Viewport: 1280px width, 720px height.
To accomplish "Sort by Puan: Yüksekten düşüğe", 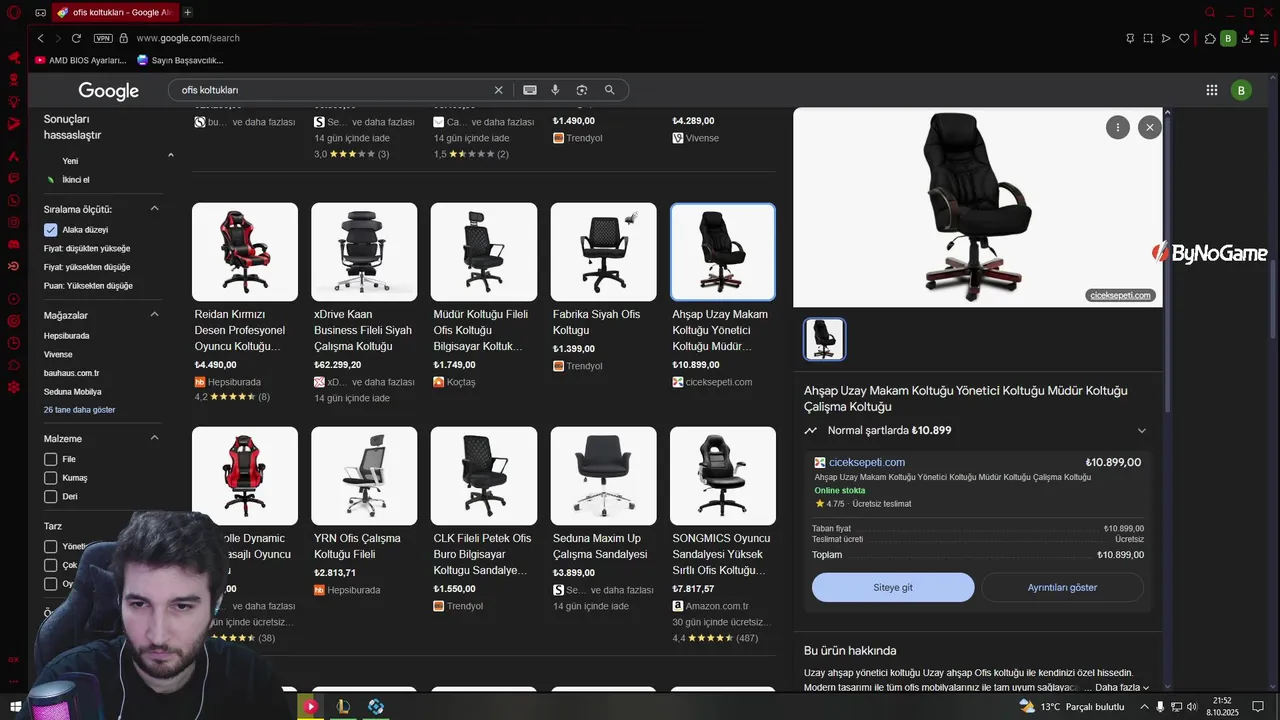I will (88, 286).
